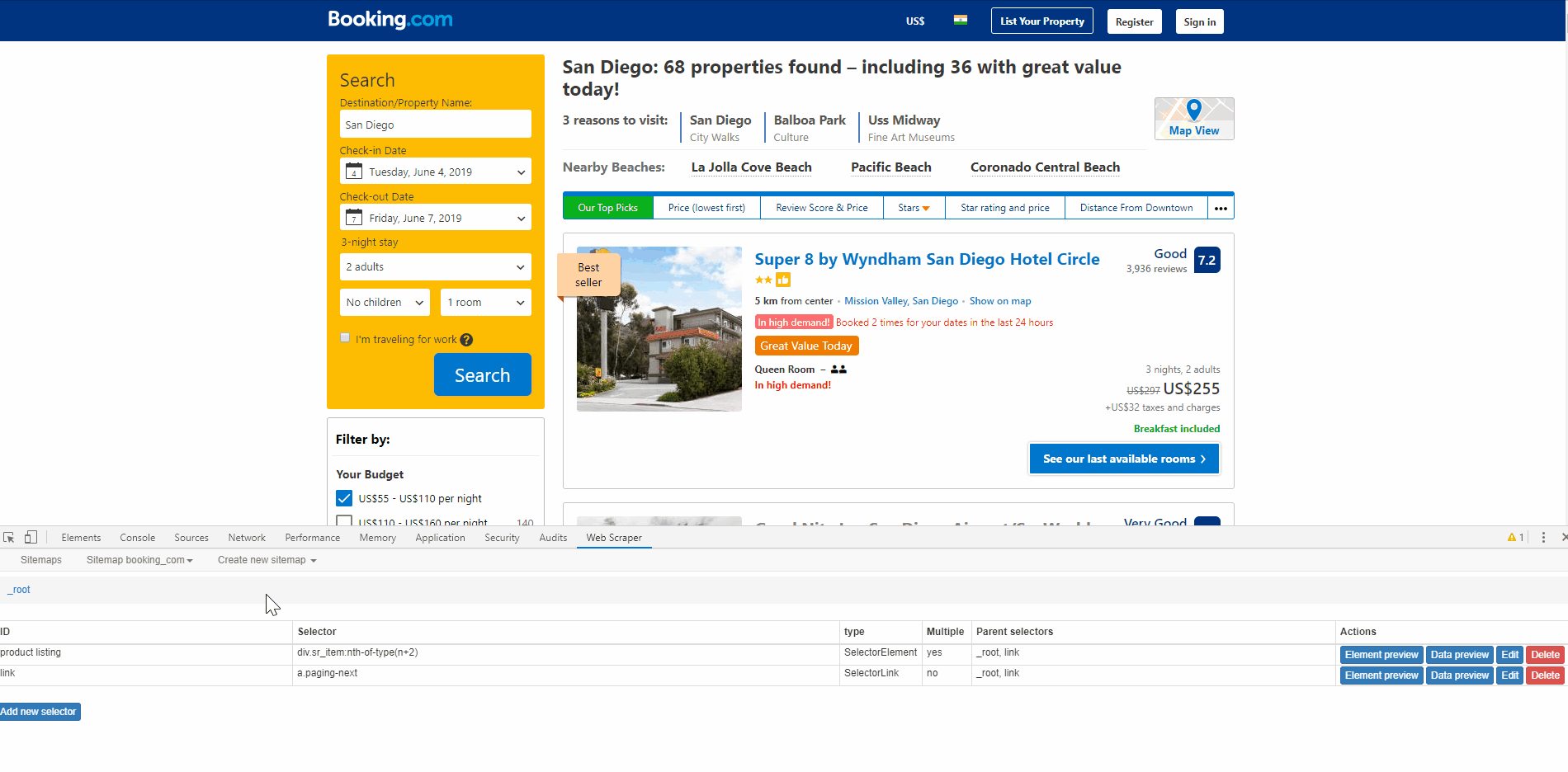Open the Super 8 hotel photo thumbnail
The width and height of the screenshot is (1568, 772).
tap(659, 329)
